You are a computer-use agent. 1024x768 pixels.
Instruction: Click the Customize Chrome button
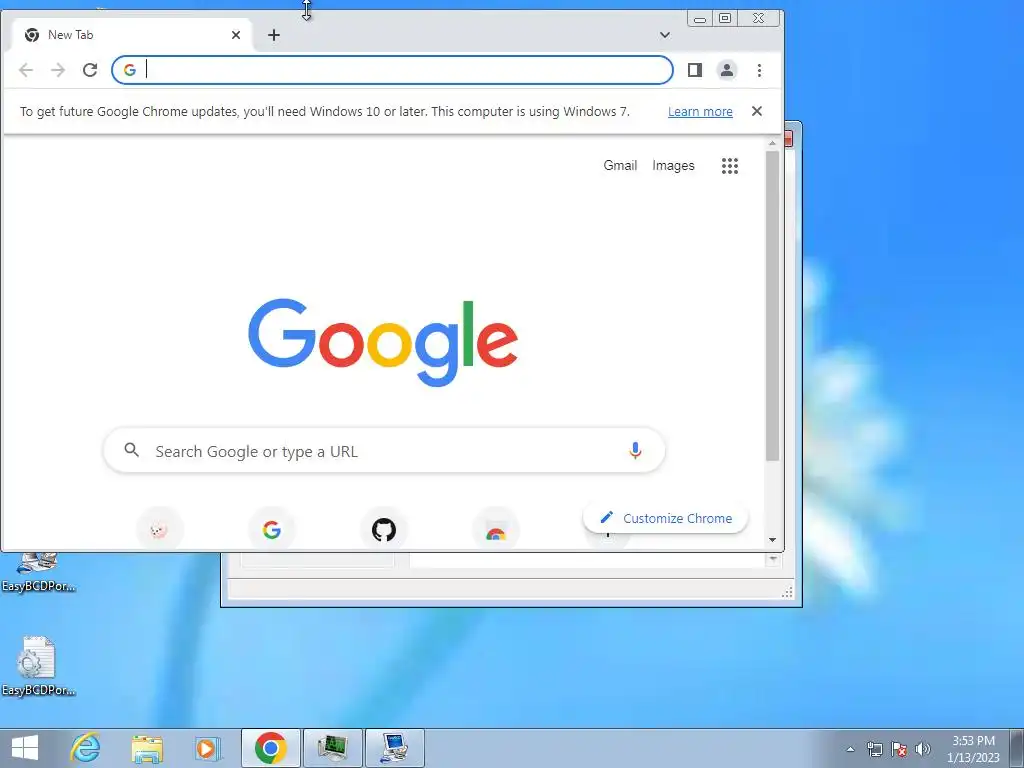[665, 518]
